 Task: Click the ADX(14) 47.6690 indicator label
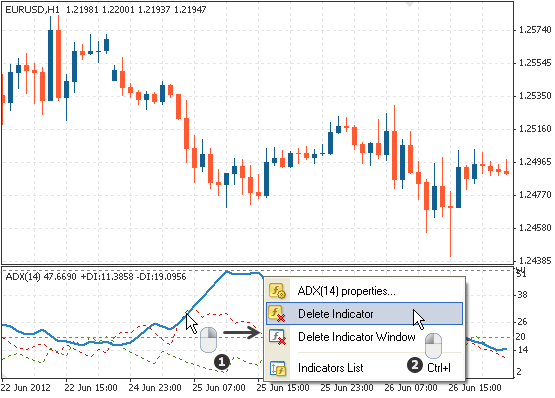point(41,277)
